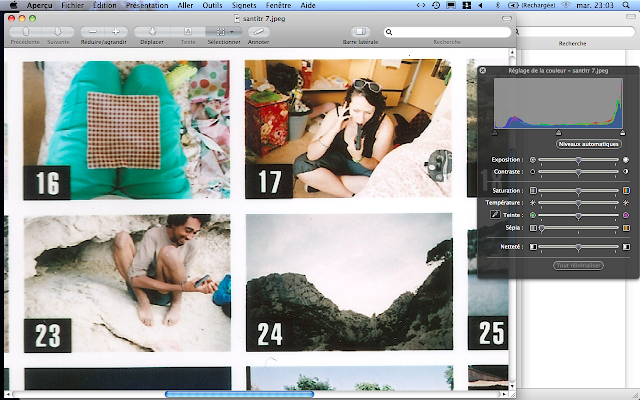The image size is (640, 400).
Task: Select the Déplacer hand tool
Action: [152, 31]
